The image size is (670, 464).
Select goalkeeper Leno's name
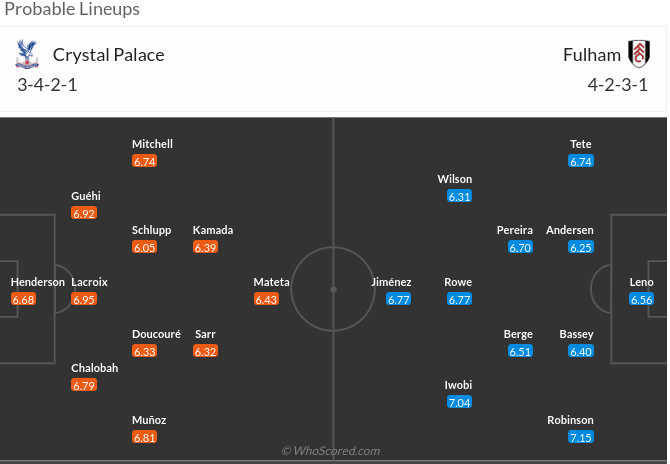[x=641, y=282]
